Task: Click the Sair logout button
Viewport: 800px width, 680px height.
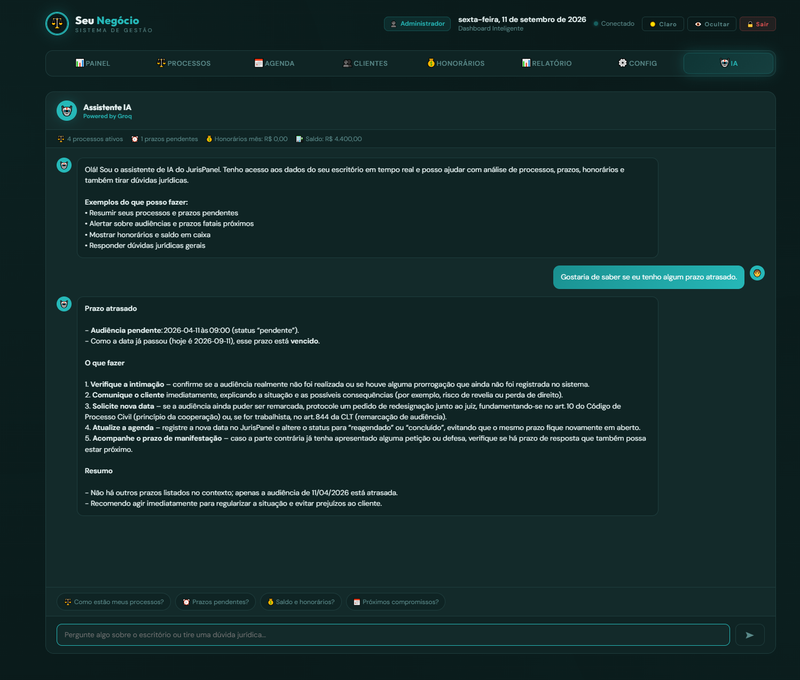Action: pyautogui.click(x=758, y=24)
